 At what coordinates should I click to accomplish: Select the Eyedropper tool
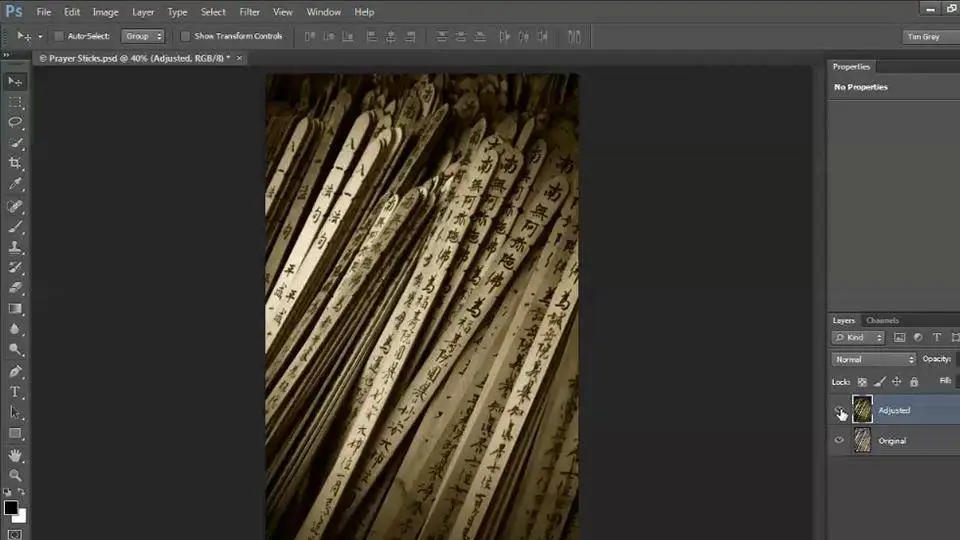coord(15,184)
